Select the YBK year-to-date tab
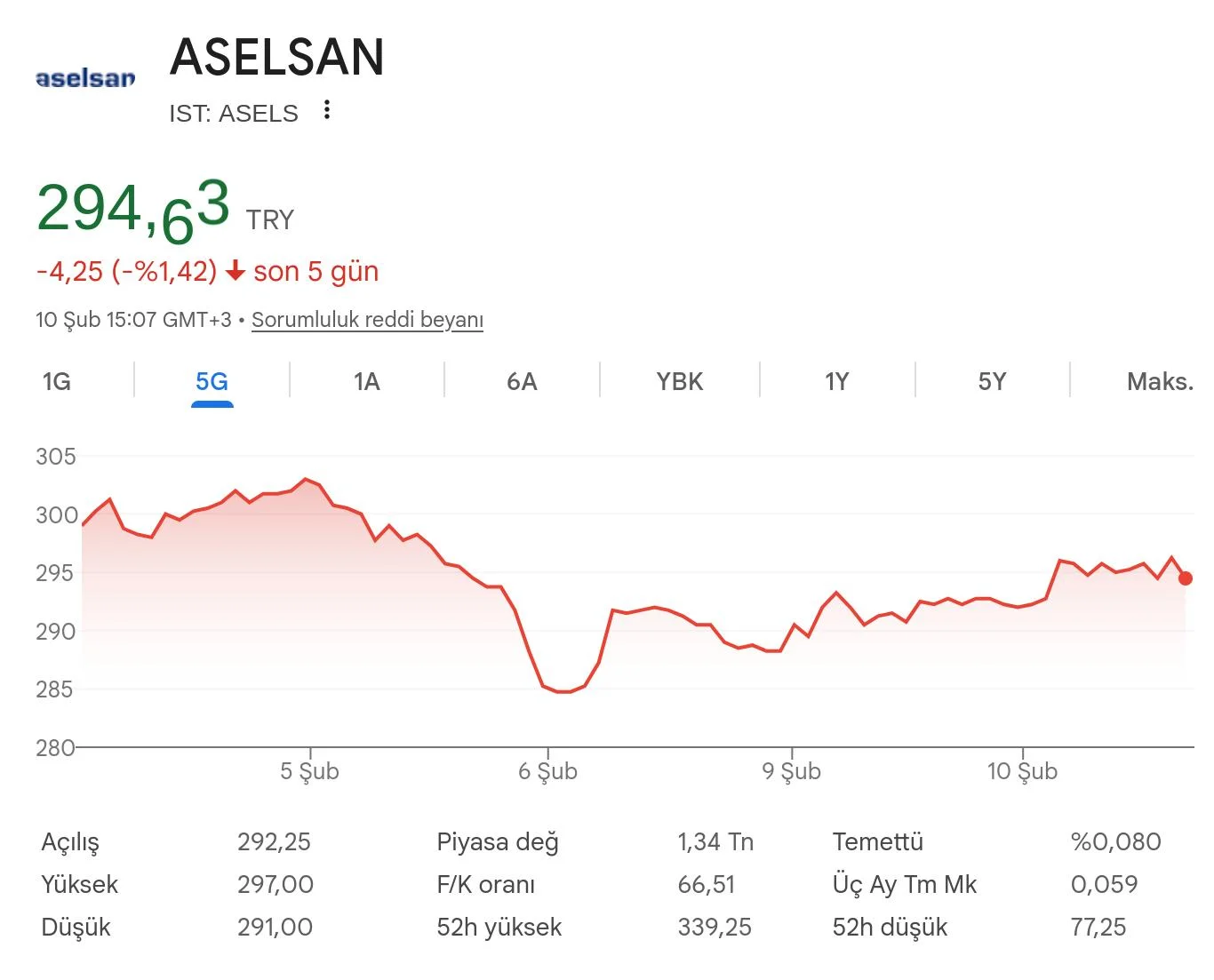The height and width of the screenshot is (980, 1214). click(x=679, y=382)
